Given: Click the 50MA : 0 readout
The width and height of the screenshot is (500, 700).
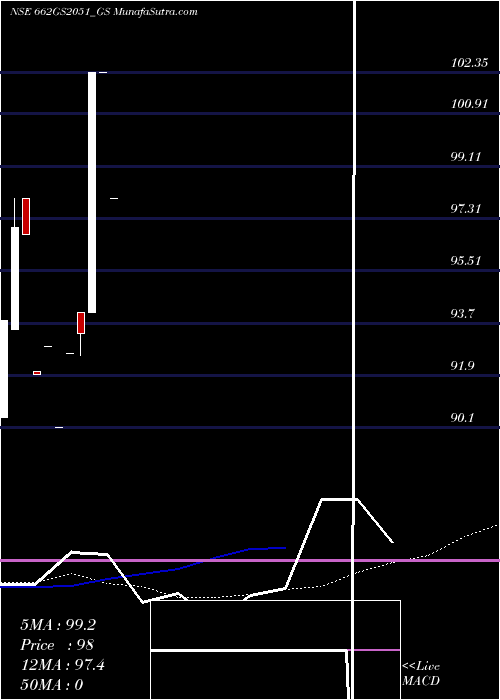Looking at the screenshot, I should click(x=52, y=685).
